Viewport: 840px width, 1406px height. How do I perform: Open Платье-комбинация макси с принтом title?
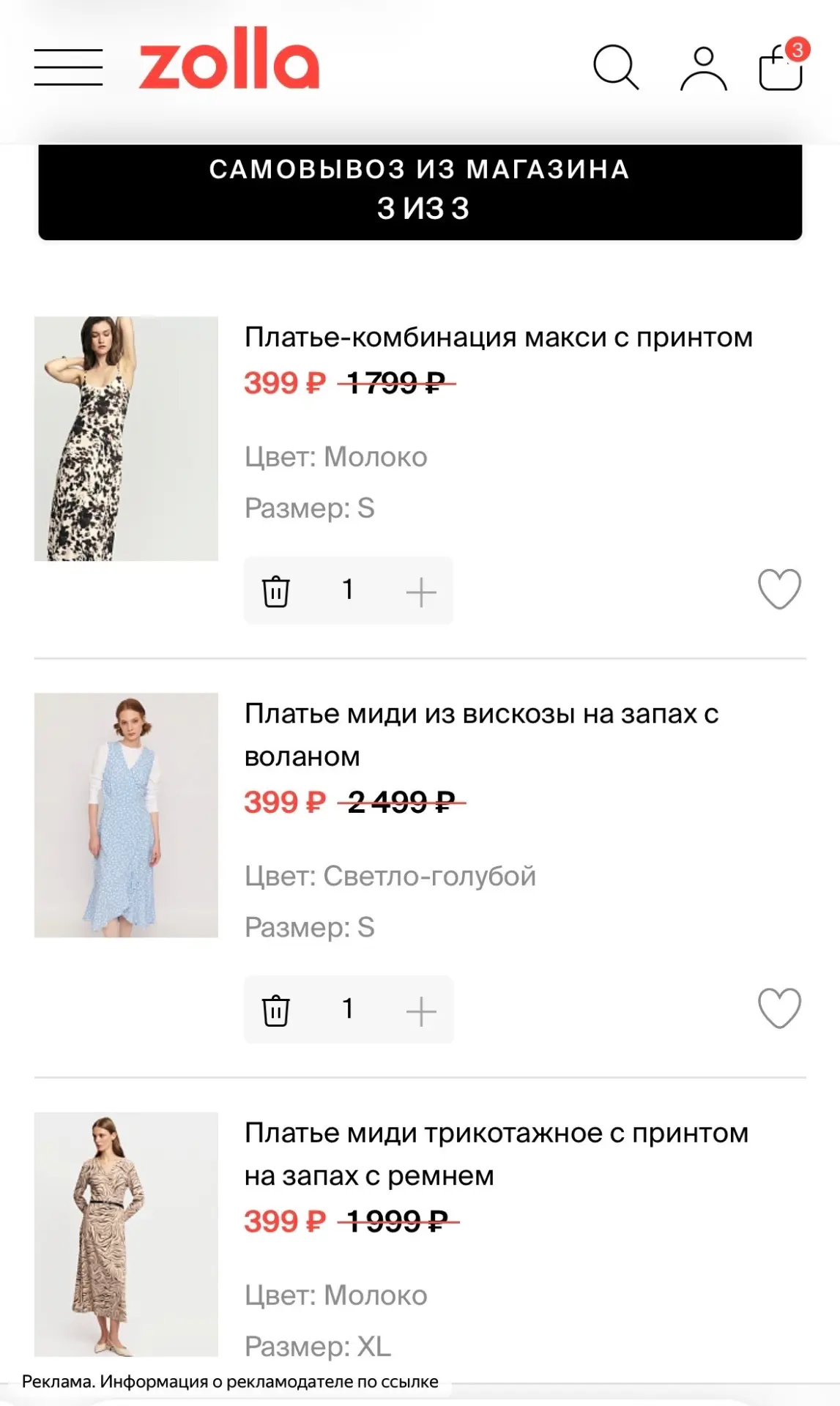click(x=499, y=338)
